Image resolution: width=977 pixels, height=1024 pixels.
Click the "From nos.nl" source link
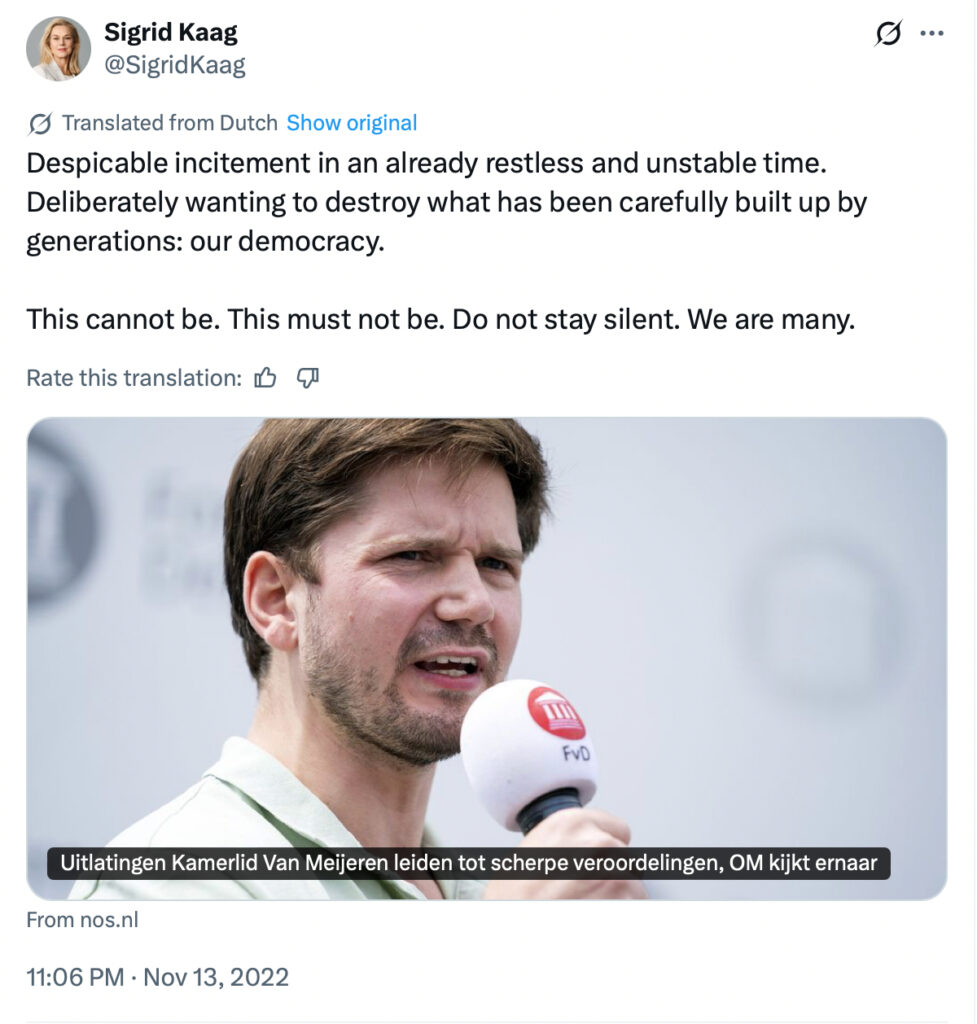tap(82, 920)
